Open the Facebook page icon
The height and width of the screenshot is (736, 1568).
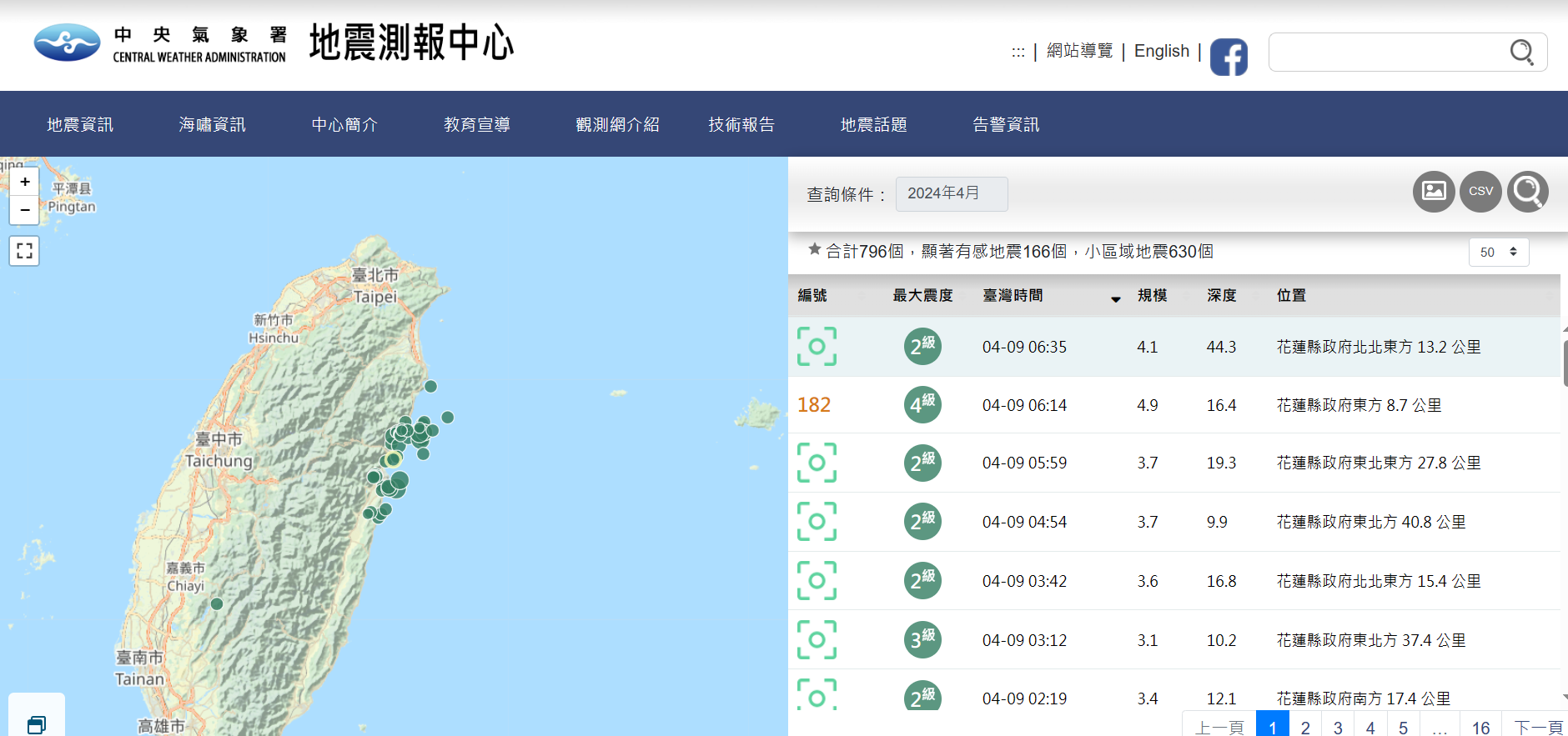pyautogui.click(x=1229, y=57)
